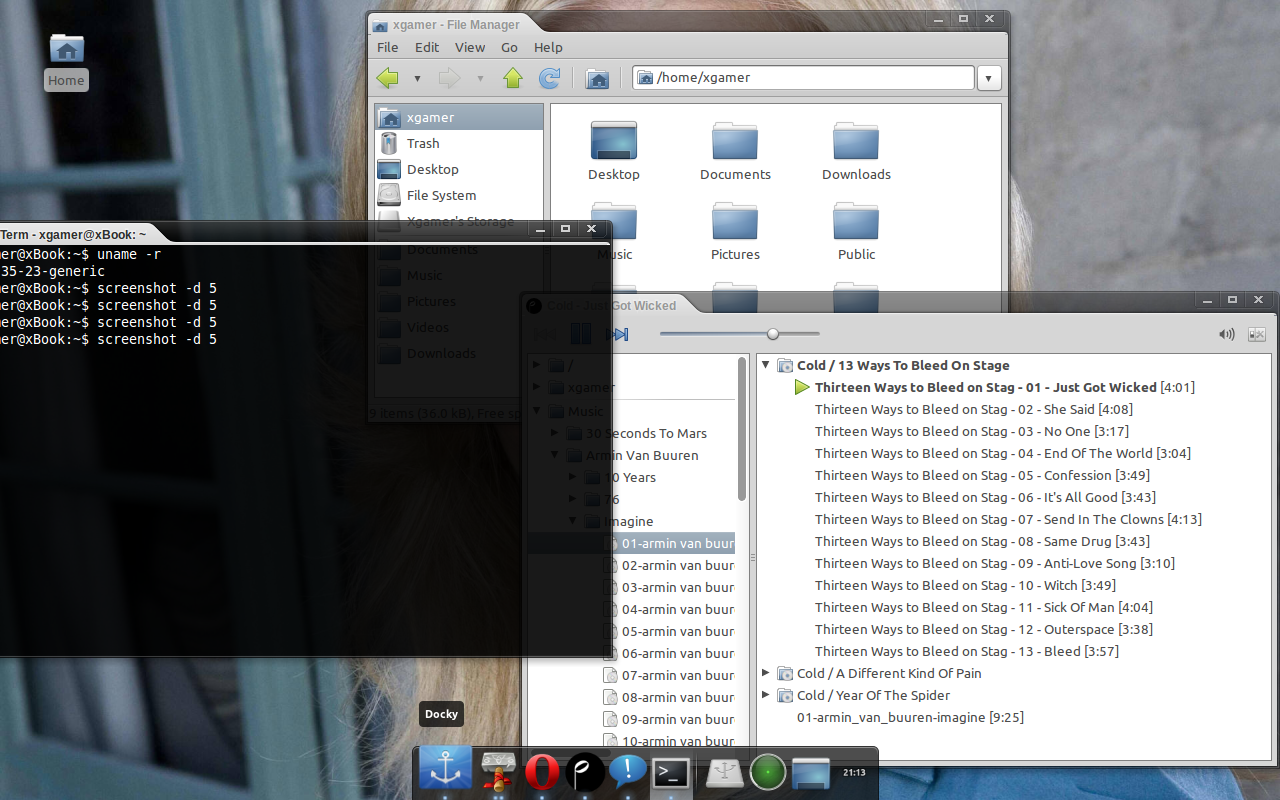Open the Go menu in File Manager
This screenshot has width=1280, height=800.
pos(509,47)
